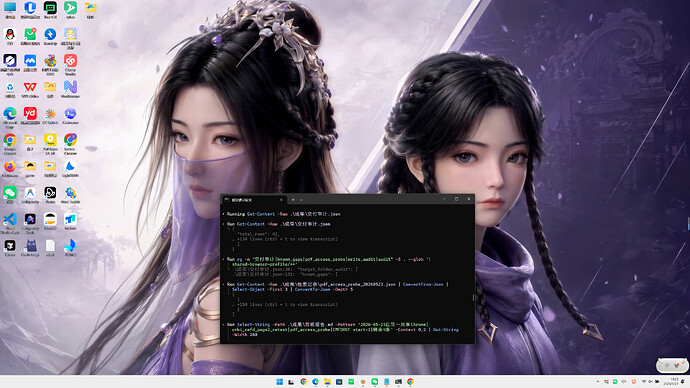Click the 'known_gaps' search result line

click(x=285, y=274)
